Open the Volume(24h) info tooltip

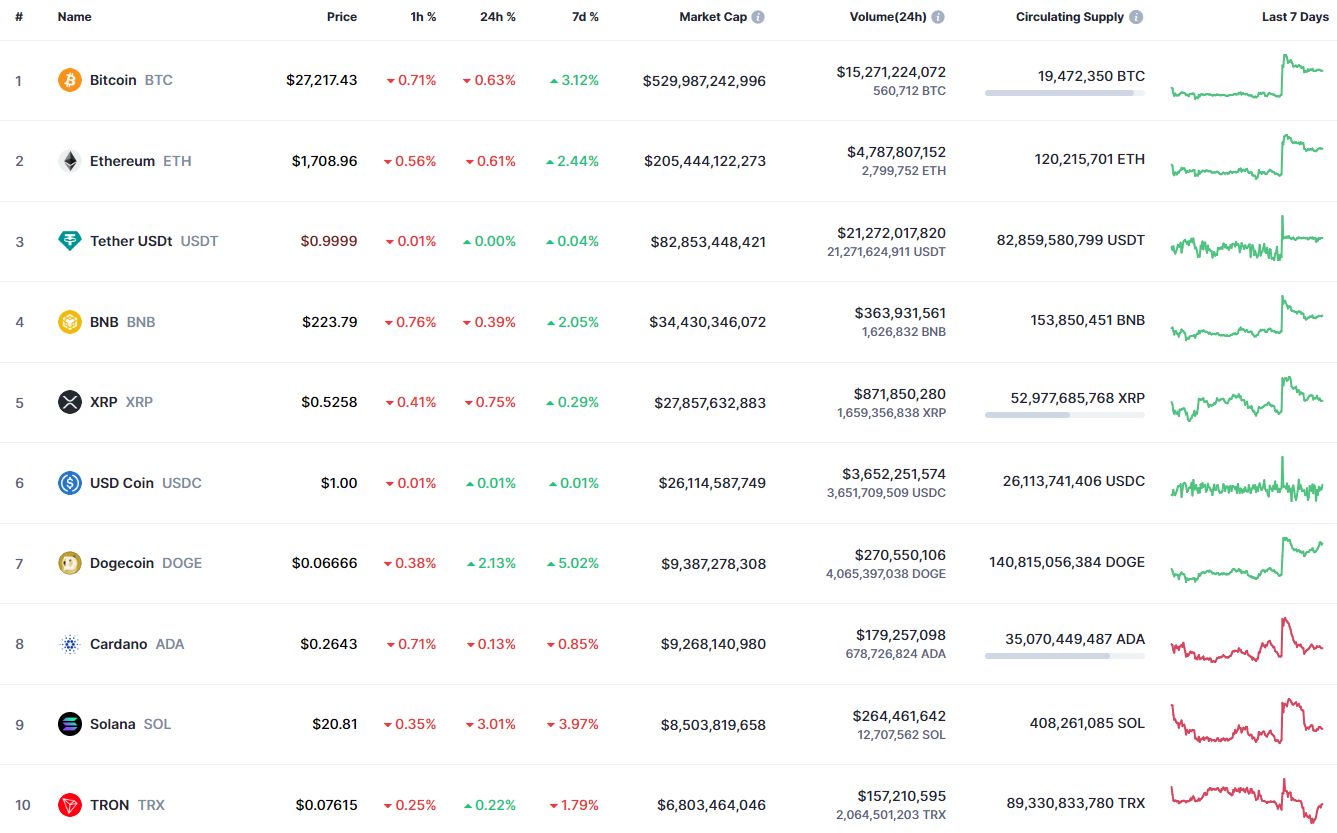coord(938,16)
